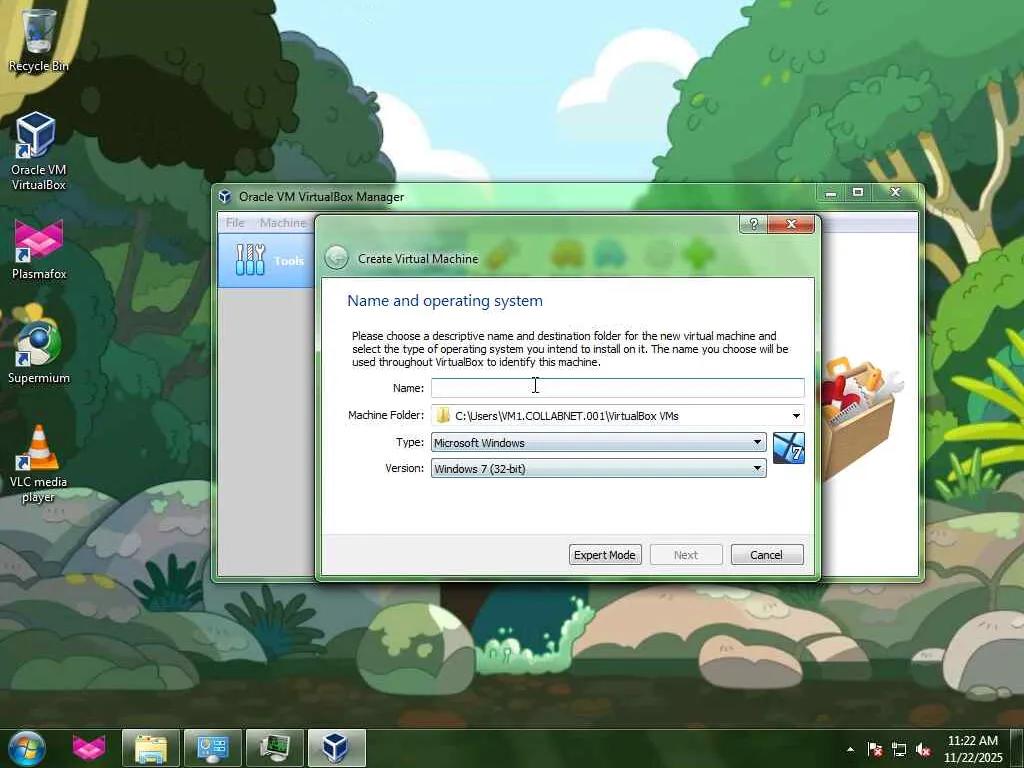Click the VirtualBox Manager title bar icon
Image resolution: width=1024 pixels, height=768 pixels.
[x=225, y=197]
